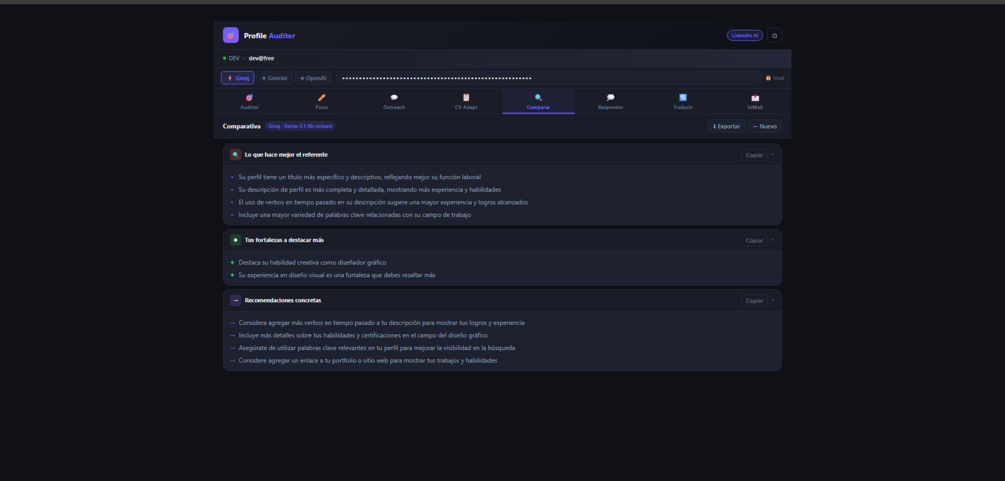Viewport: 1005px width, 481px height.
Task: Copy 'Recomendaciones concretas' section
Action: pos(754,301)
